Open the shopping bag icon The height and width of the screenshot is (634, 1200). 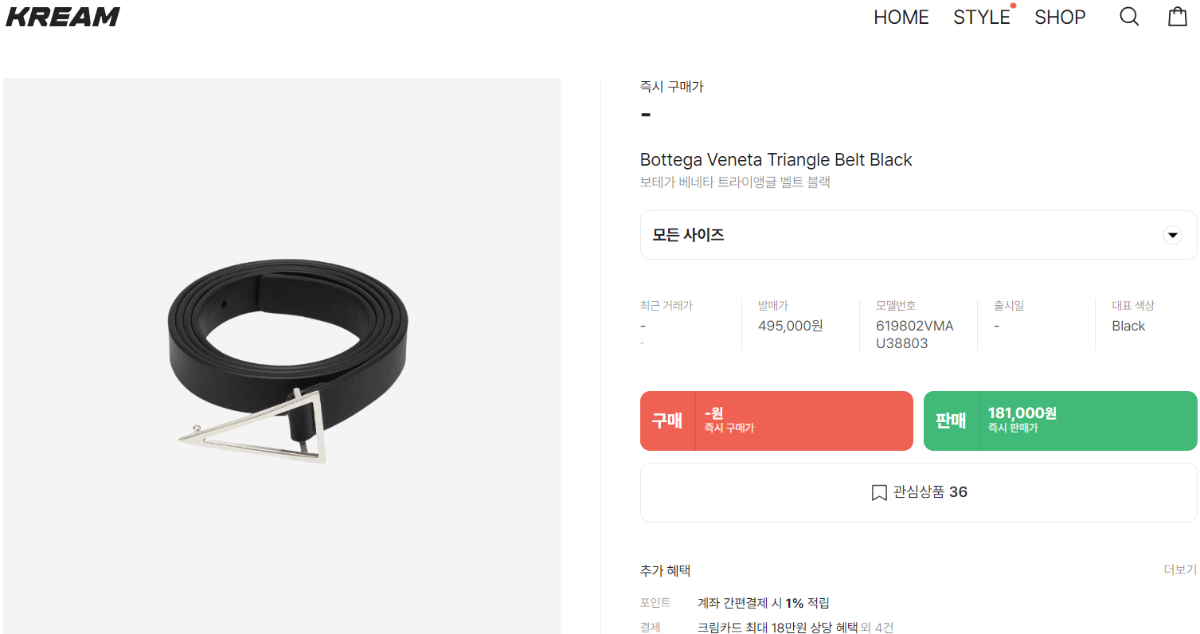click(x=1178, y=16)
